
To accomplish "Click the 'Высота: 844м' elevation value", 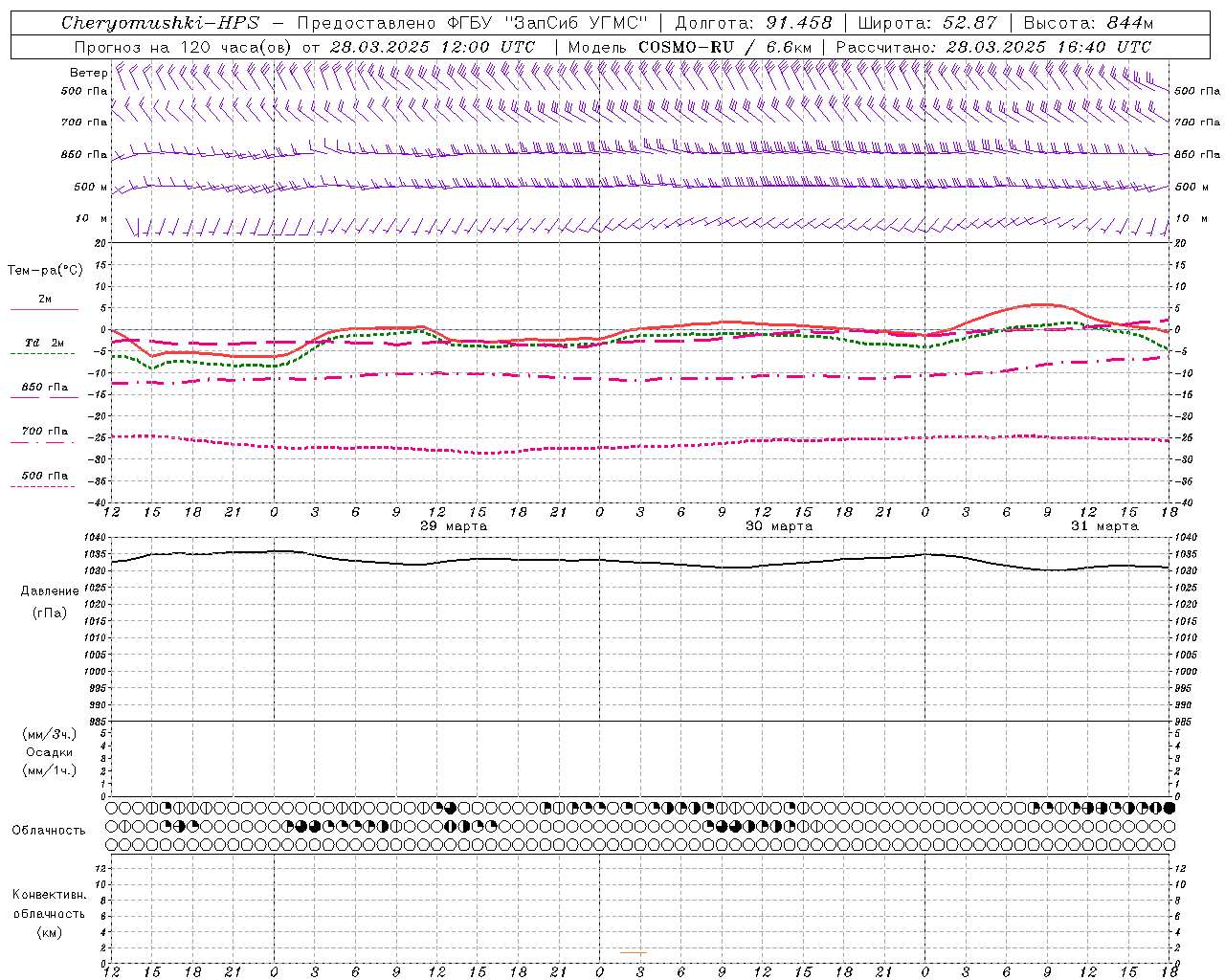I will pos(1088,23).
